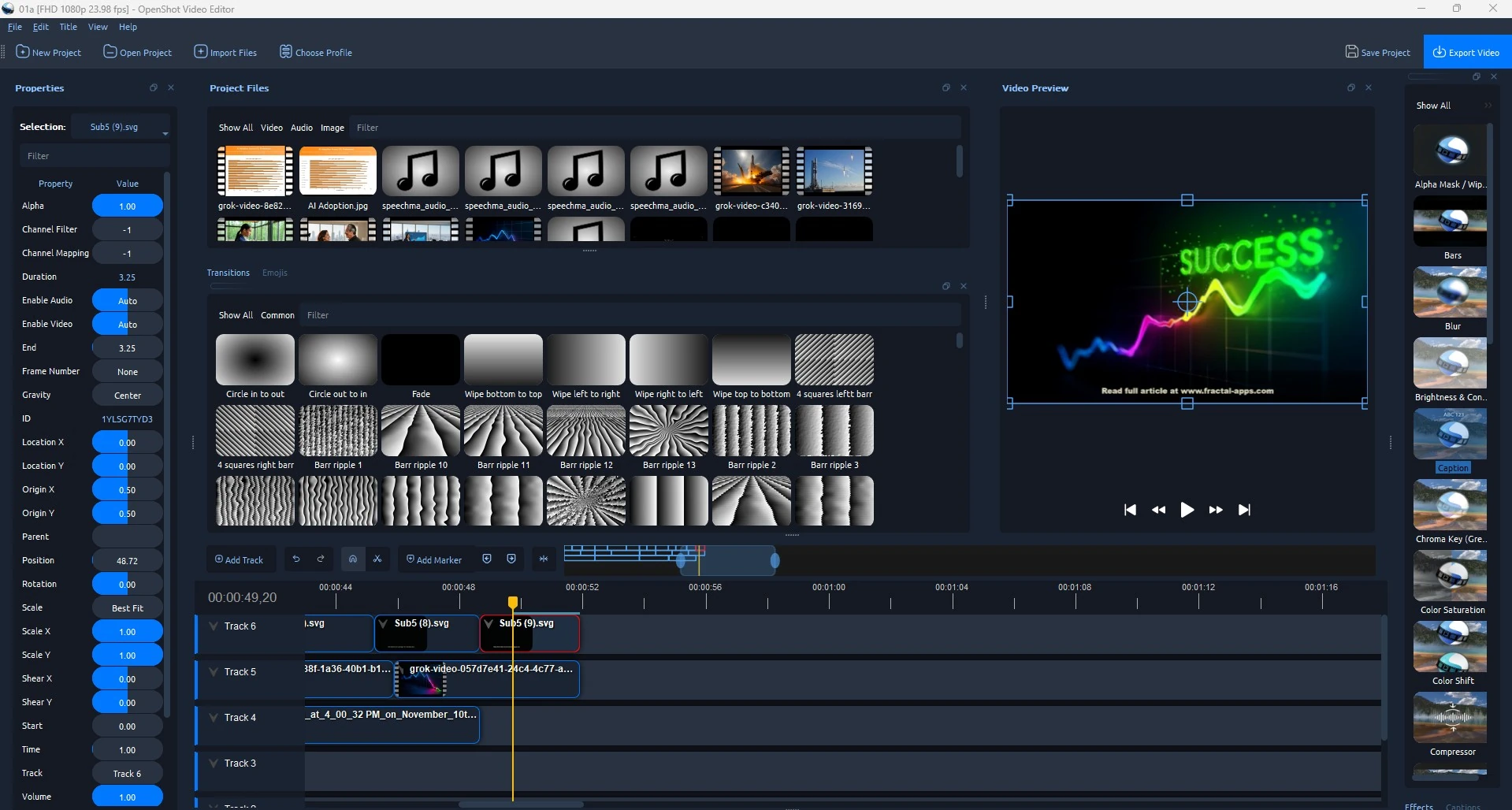The image size is (1512, 810).
Task: Click the undo arrow in timeline toolbar
Action: (x=296, y=559)
